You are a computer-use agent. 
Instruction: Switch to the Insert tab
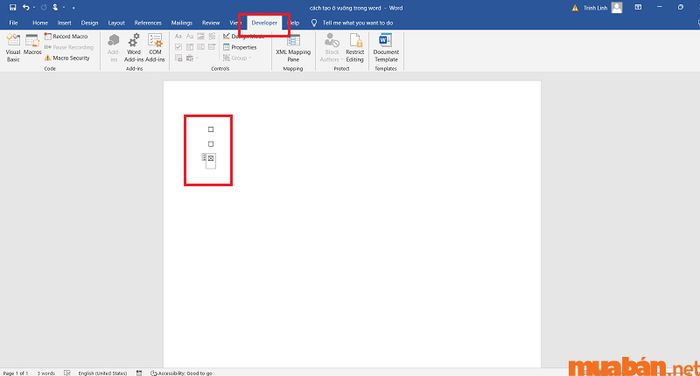tap(64, 22)
